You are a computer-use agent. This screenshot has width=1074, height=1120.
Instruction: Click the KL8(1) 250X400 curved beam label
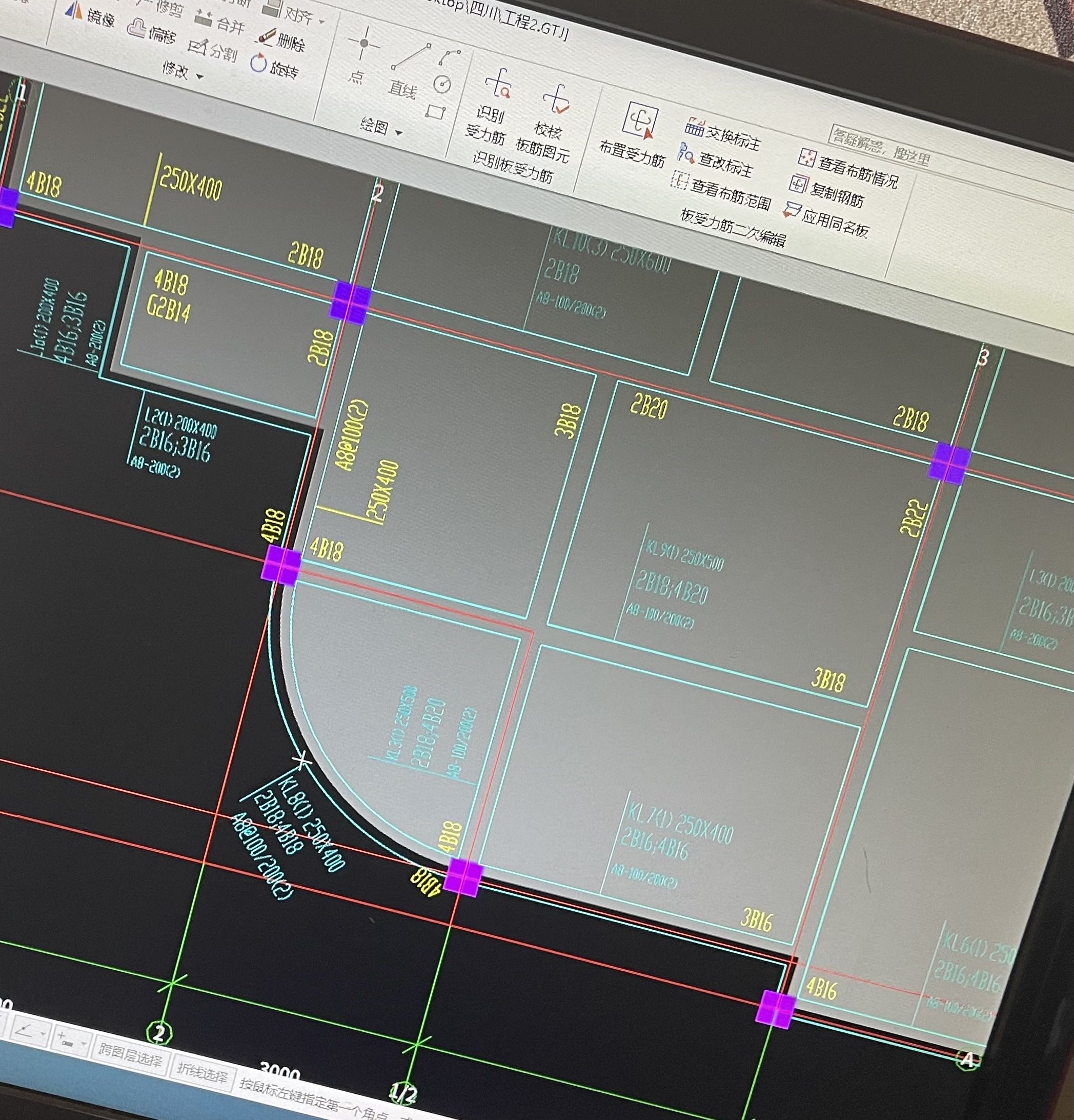(x=311, y=824)
